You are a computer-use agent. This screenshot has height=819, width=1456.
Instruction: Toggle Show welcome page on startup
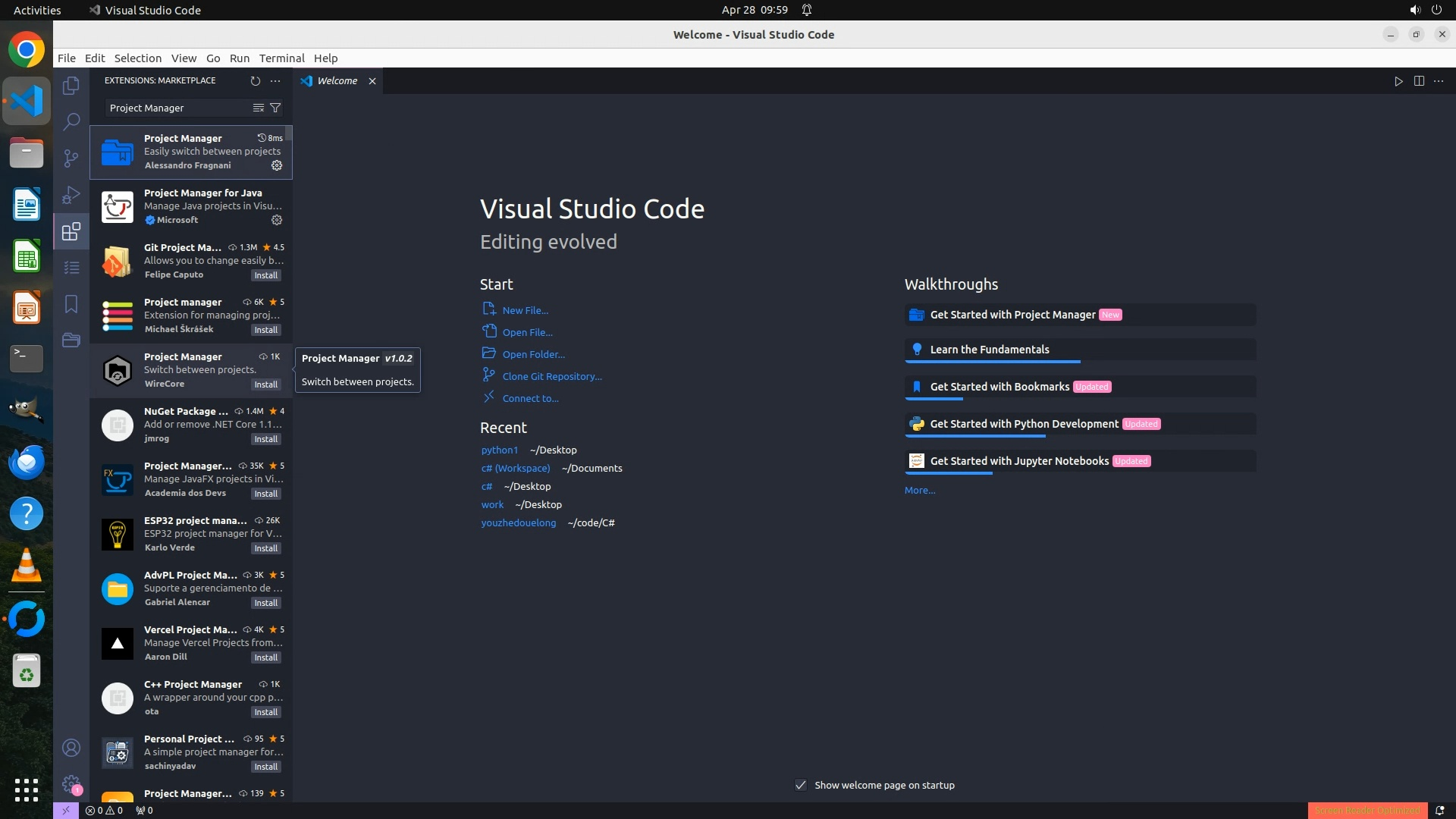point(801,785)
